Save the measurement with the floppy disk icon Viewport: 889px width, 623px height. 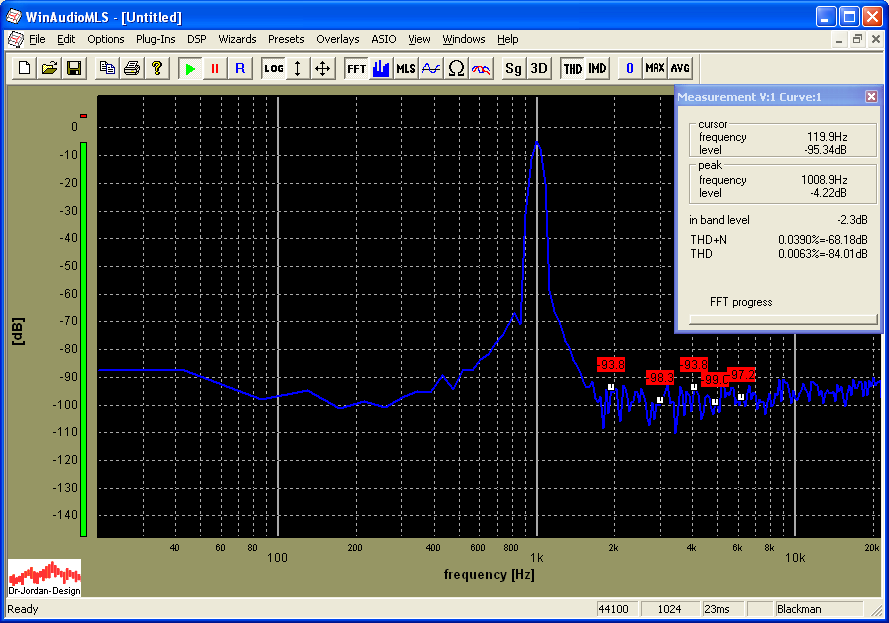74,68
